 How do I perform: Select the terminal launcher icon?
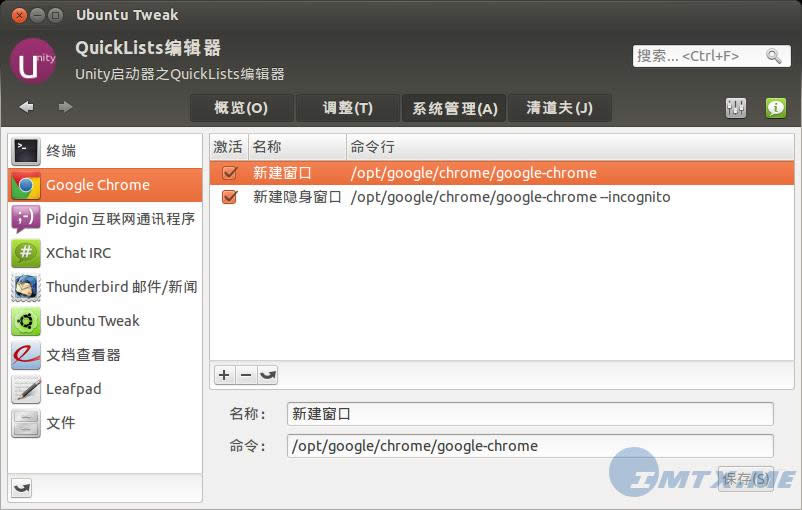pyautogui.click(x=26, y=151)
